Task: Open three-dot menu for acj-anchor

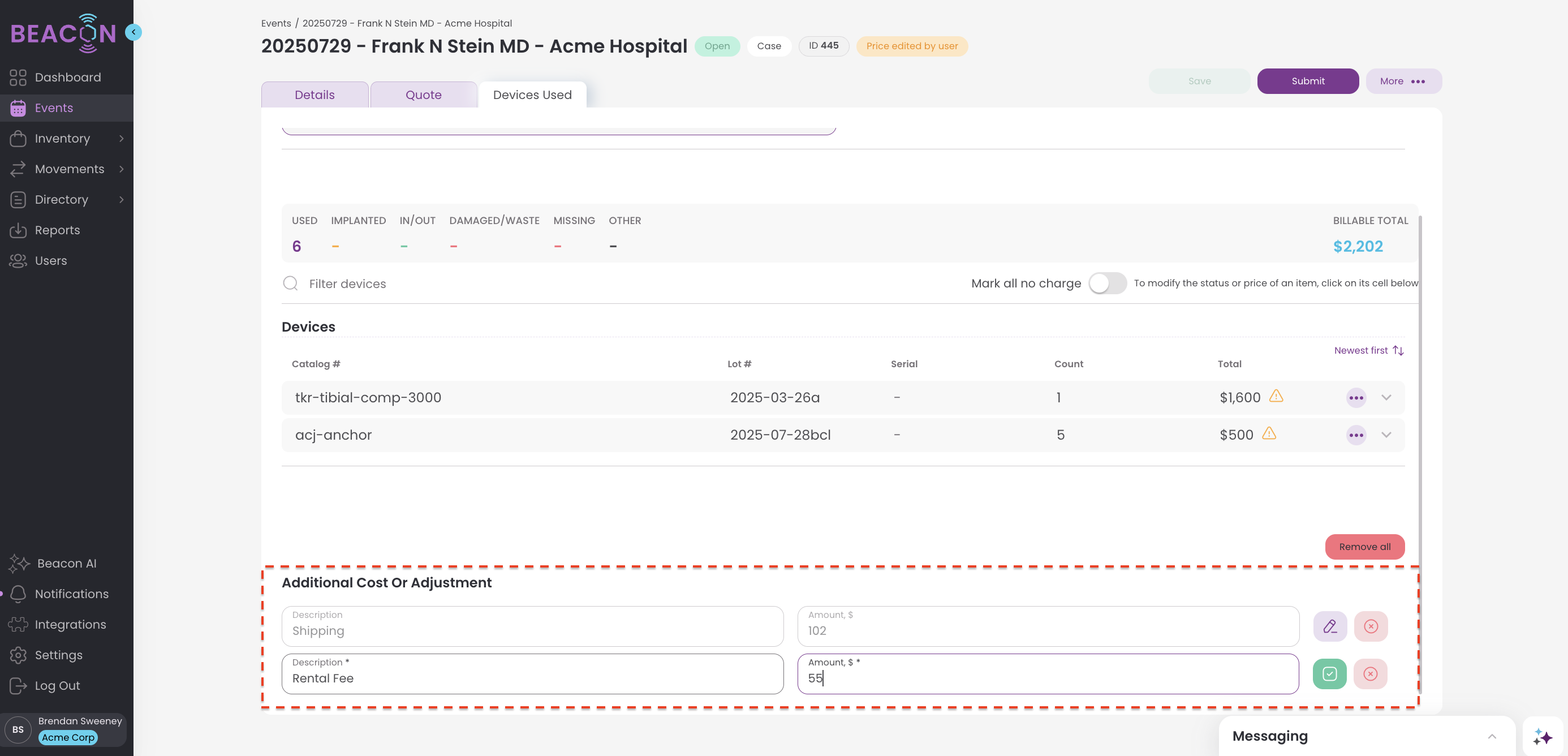Action: [x=1355, y=435]
